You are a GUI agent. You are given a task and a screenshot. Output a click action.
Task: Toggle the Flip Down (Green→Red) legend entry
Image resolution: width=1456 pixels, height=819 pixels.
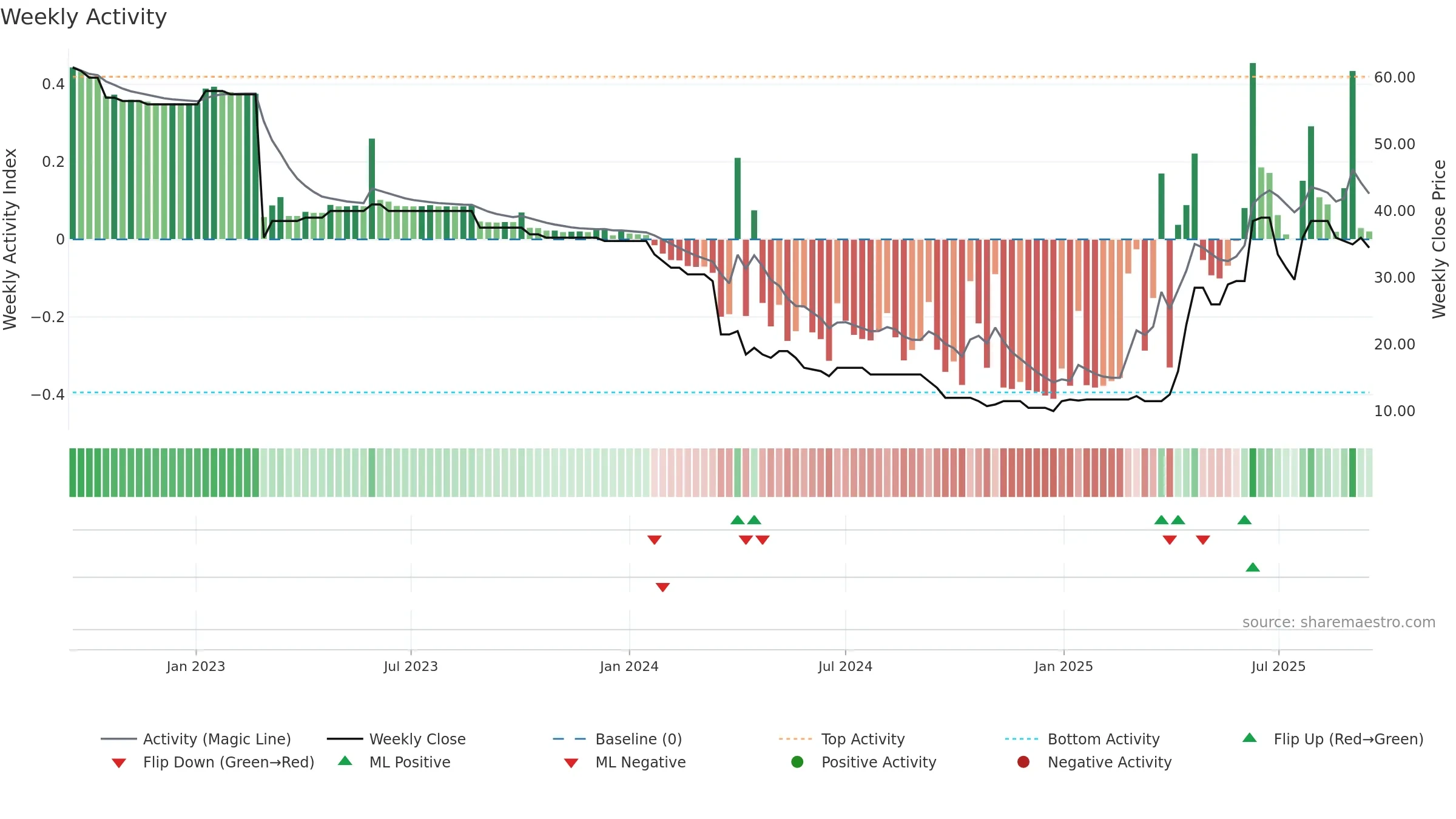pyautogui.click(x=213, y=762)
